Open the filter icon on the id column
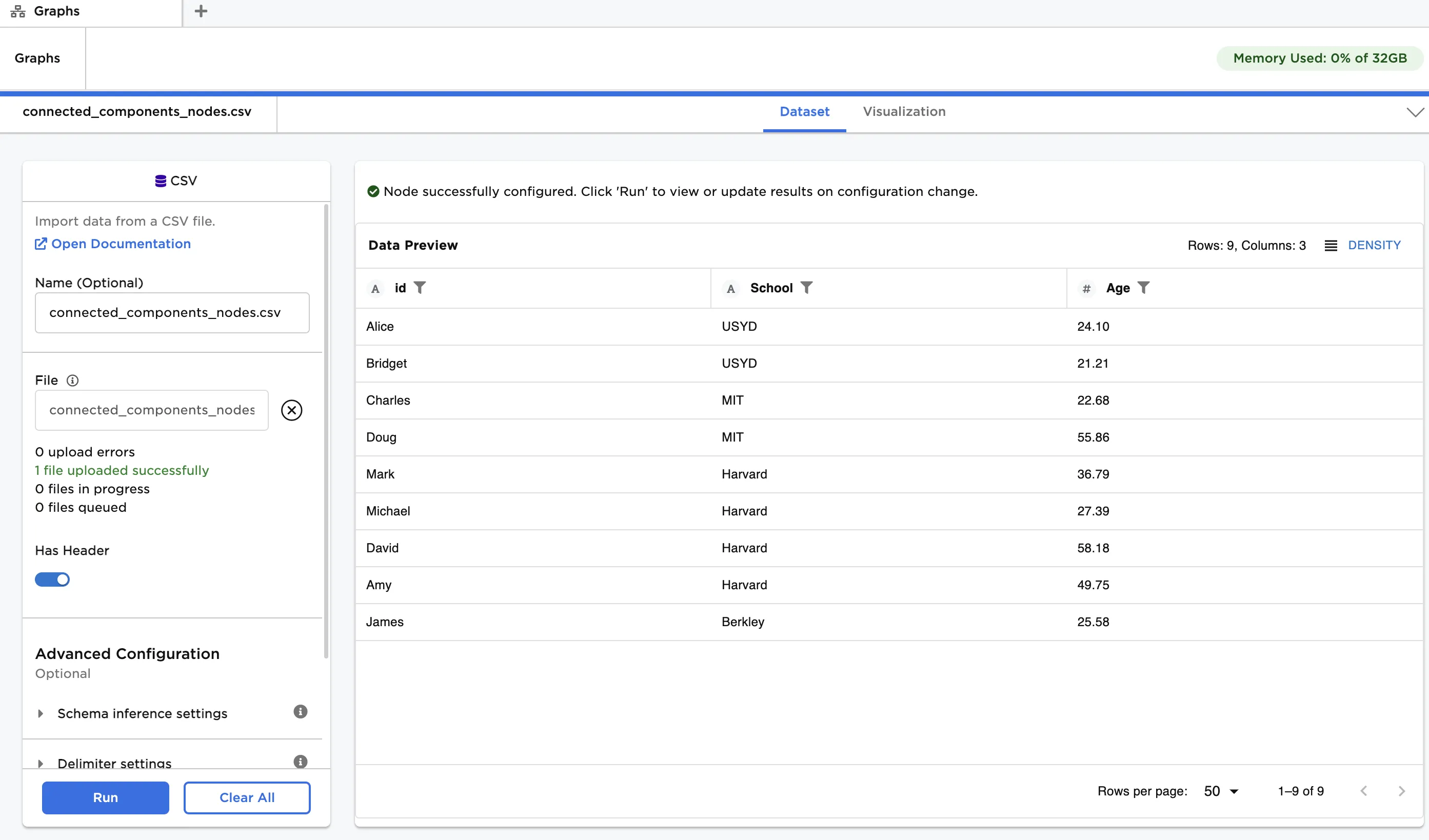The height and width of the screenshot is (840, 1429). [x=420, y=288]
